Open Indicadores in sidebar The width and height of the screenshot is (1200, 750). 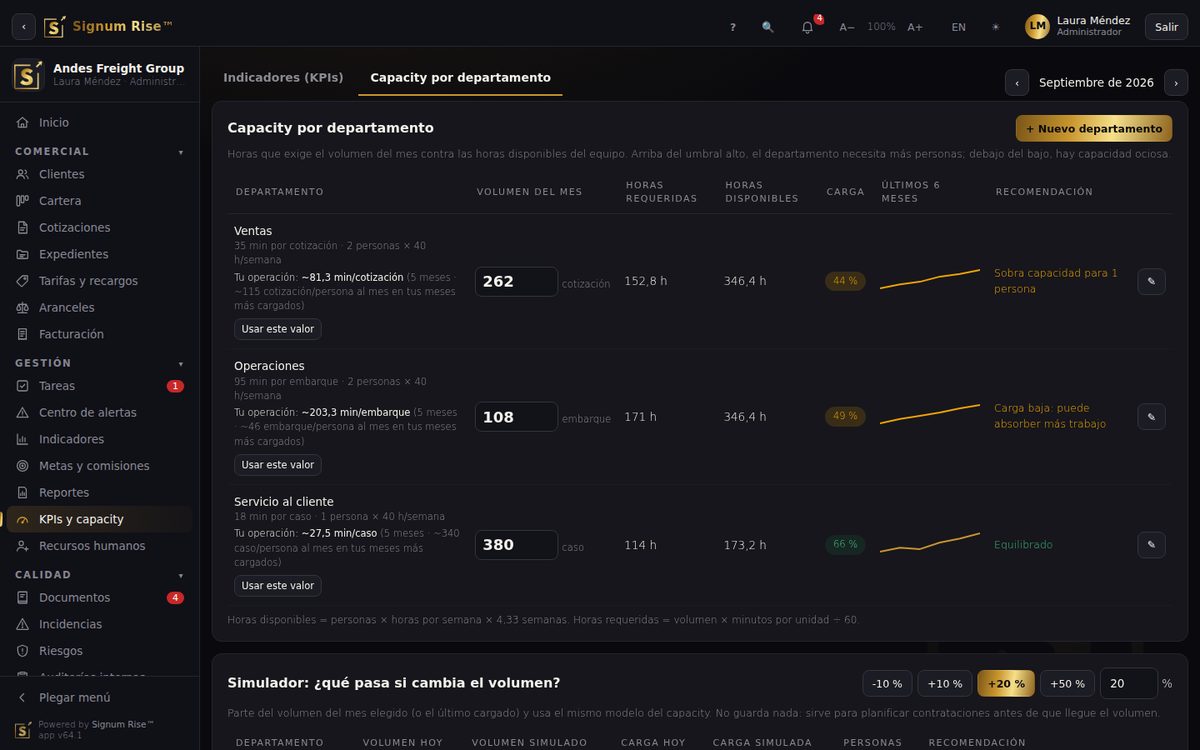coord(100,439)
